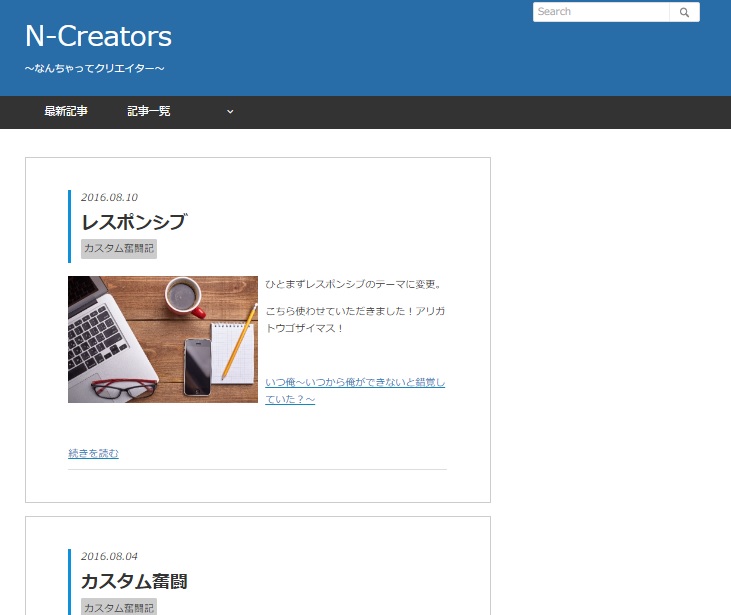Open the 記事一覧 menu item

(x=149, y=111)
